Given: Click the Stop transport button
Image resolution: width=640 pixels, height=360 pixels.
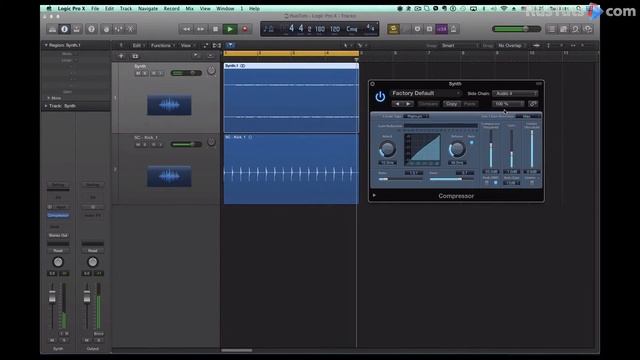Looking at the screenshot, I should [x=216, y=29].
